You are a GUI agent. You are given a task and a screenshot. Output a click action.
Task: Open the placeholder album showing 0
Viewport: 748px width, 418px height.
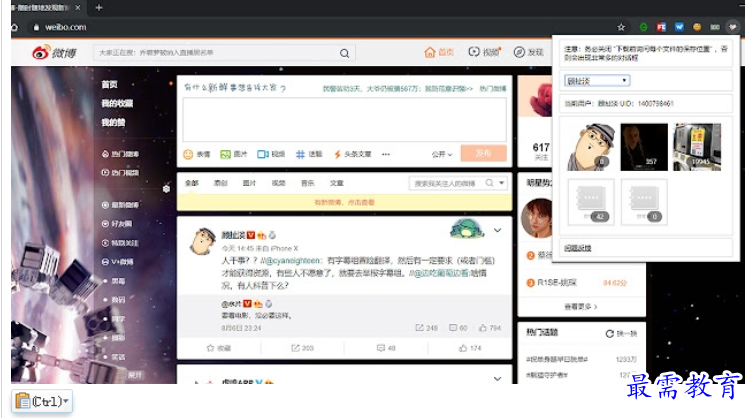(x=644, y=202)
